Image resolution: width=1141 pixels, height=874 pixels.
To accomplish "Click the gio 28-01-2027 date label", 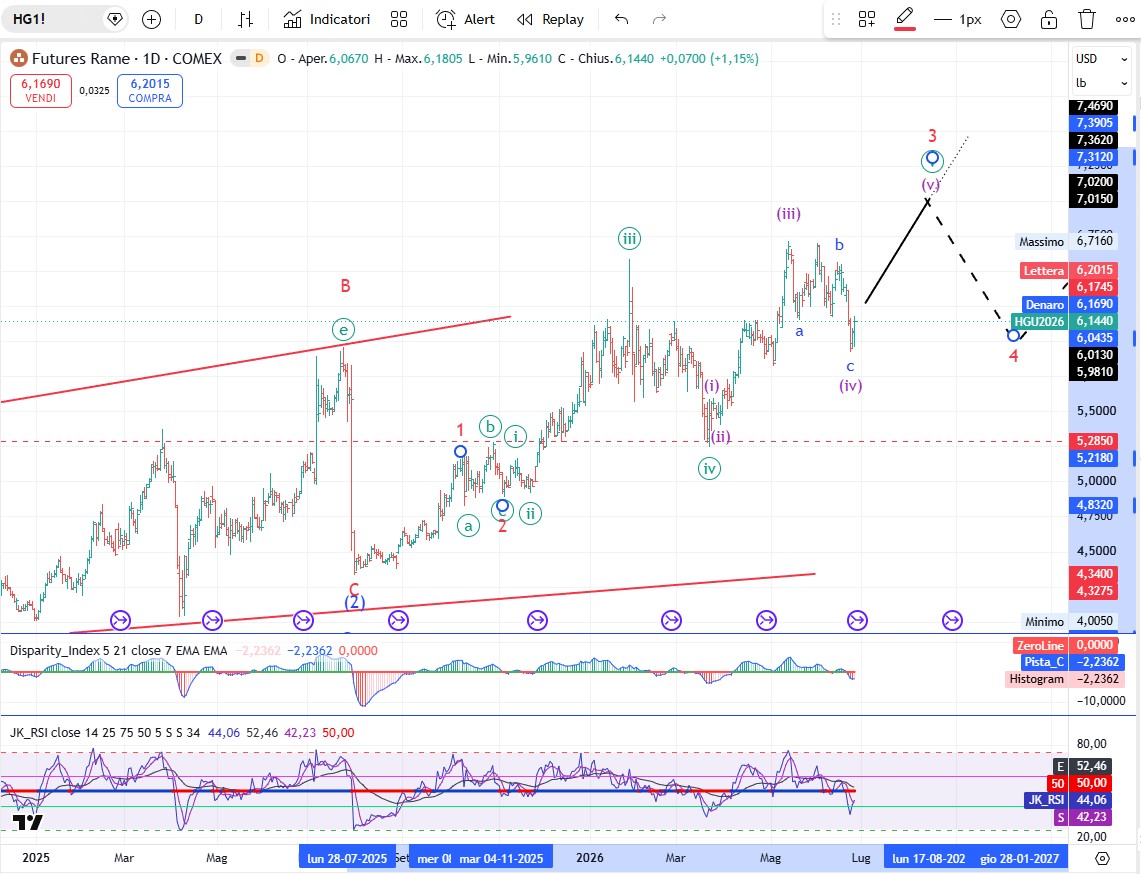I will (x=1019, y=859).
